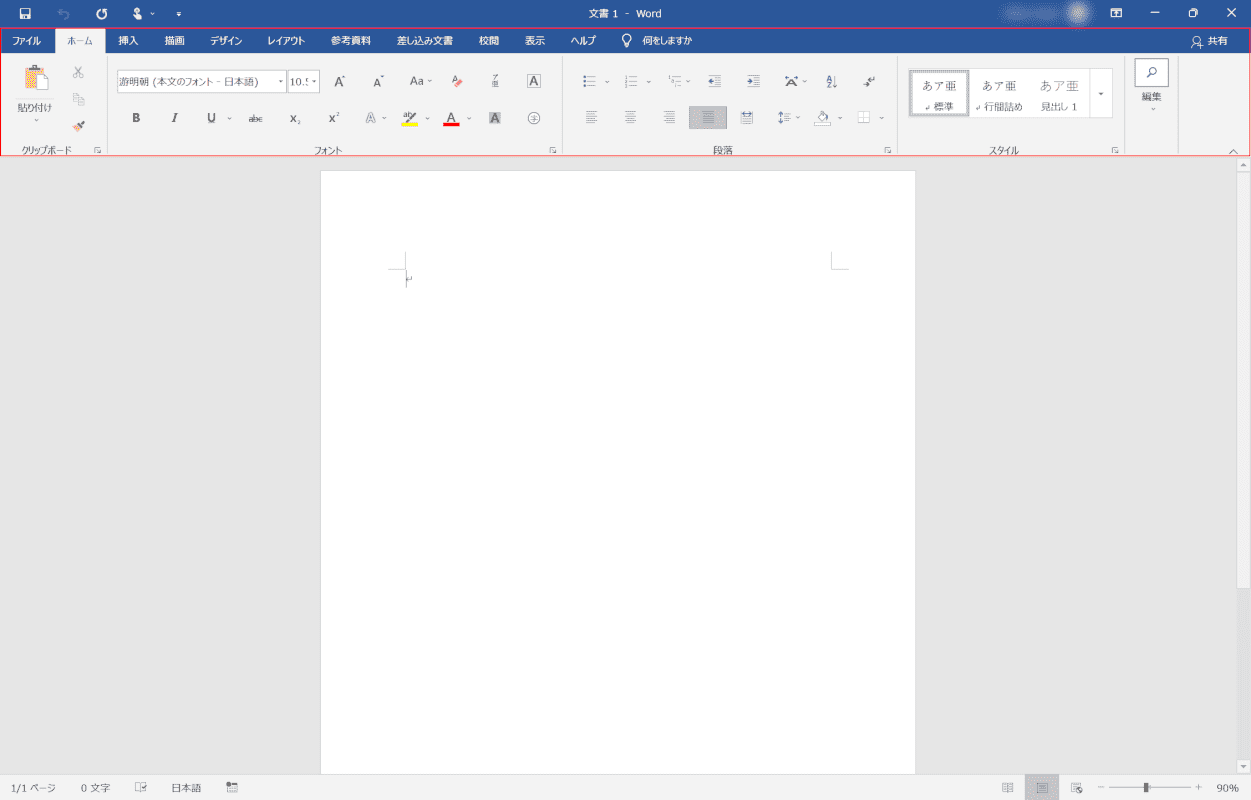This screenshot has width=1251, height=800.
Task: Click the 共有 (Share) button
Action: click(x=1208, y=41)
